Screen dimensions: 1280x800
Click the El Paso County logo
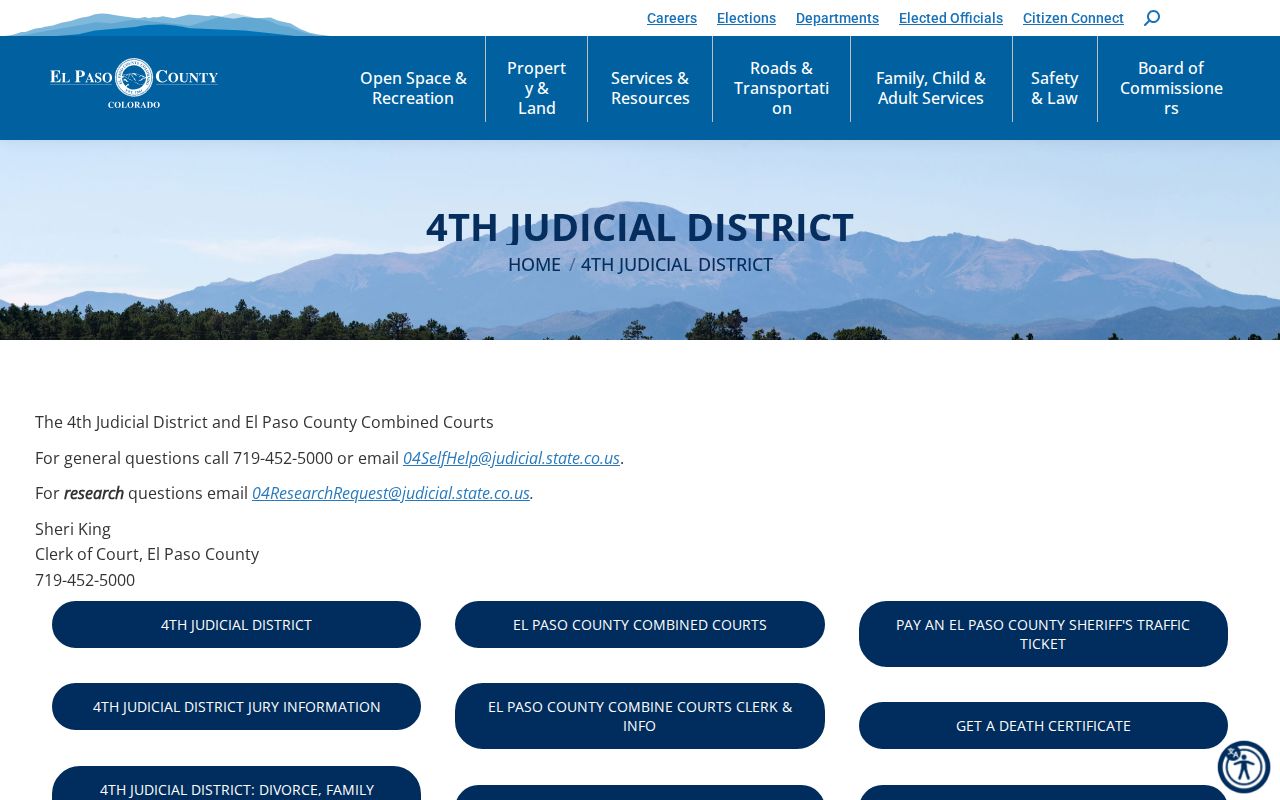(134, 83)
